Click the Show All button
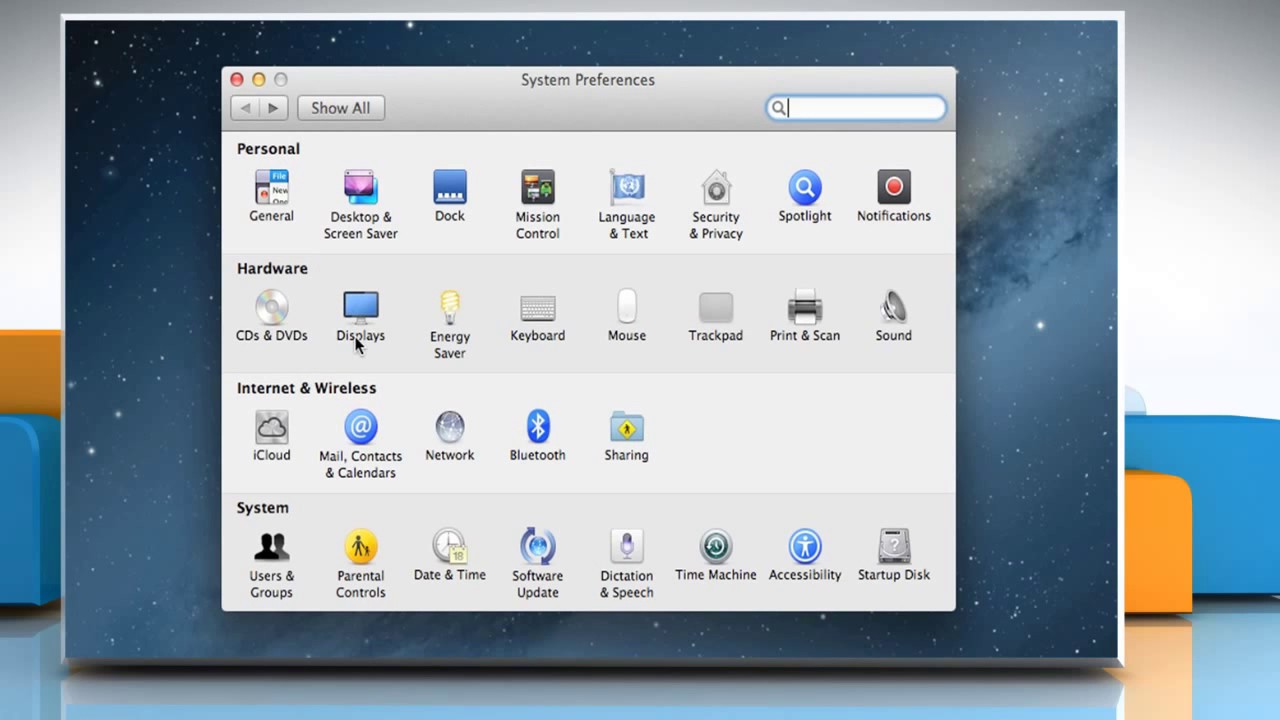1280x720 pixels. click(340, 108)
